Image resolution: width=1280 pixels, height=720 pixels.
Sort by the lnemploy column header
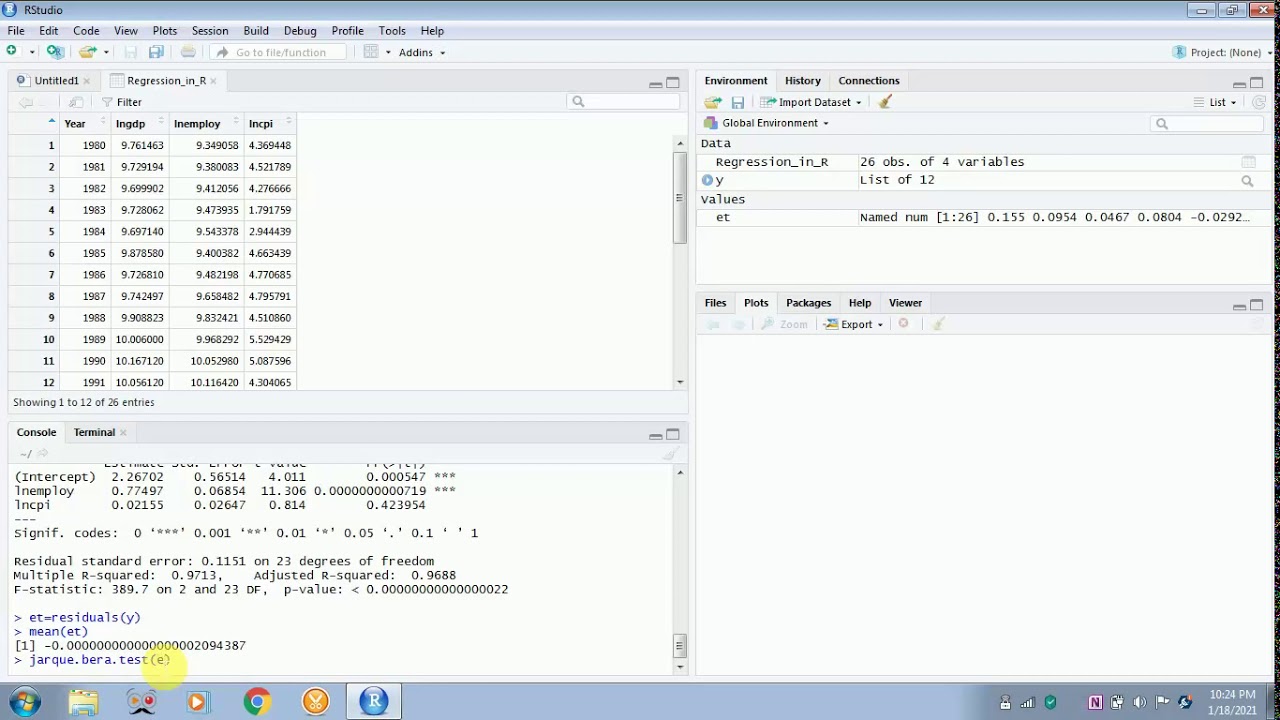click(205, 124)
